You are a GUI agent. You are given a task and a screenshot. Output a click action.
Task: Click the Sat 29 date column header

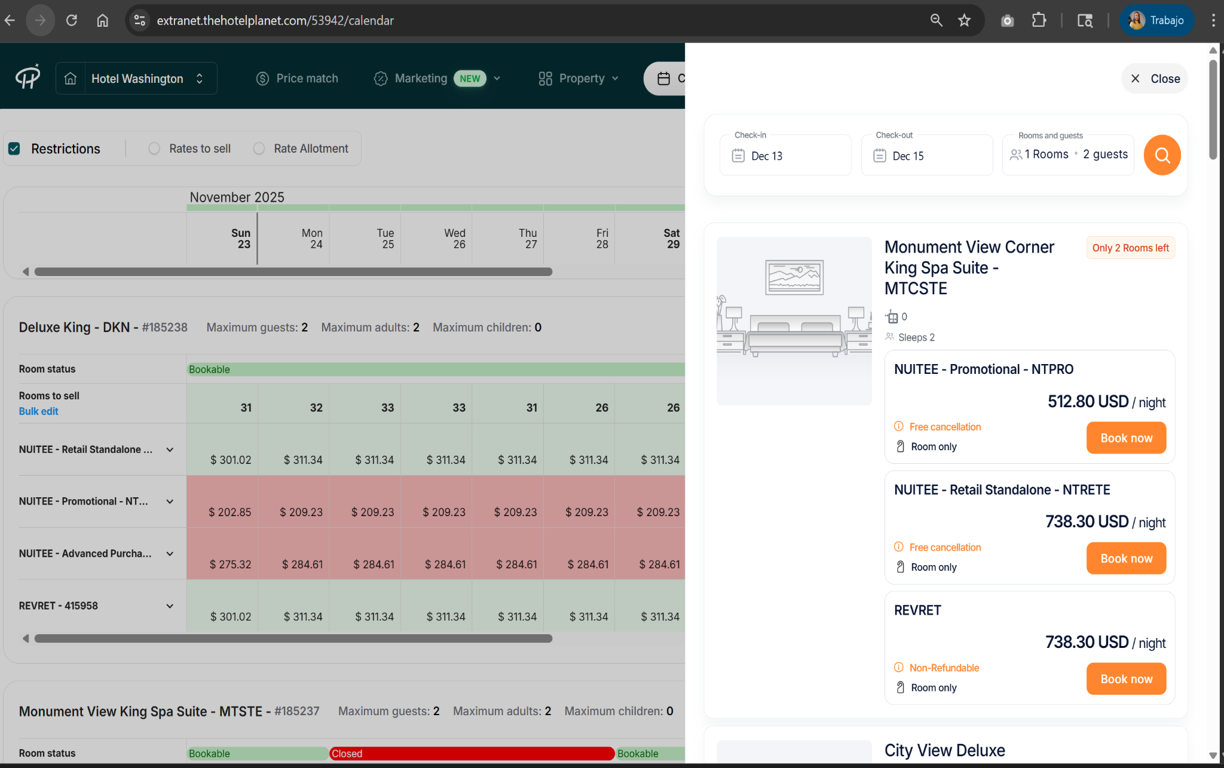coord(651,238)
